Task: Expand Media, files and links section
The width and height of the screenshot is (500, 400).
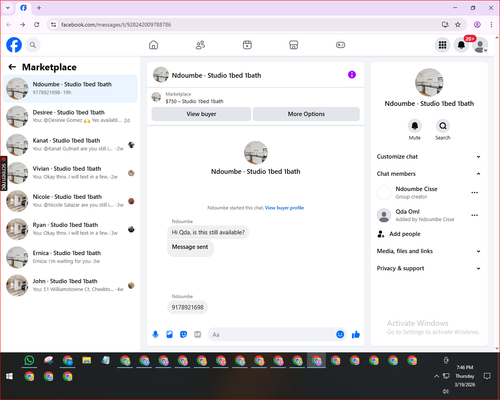Action: click(429, 251)
